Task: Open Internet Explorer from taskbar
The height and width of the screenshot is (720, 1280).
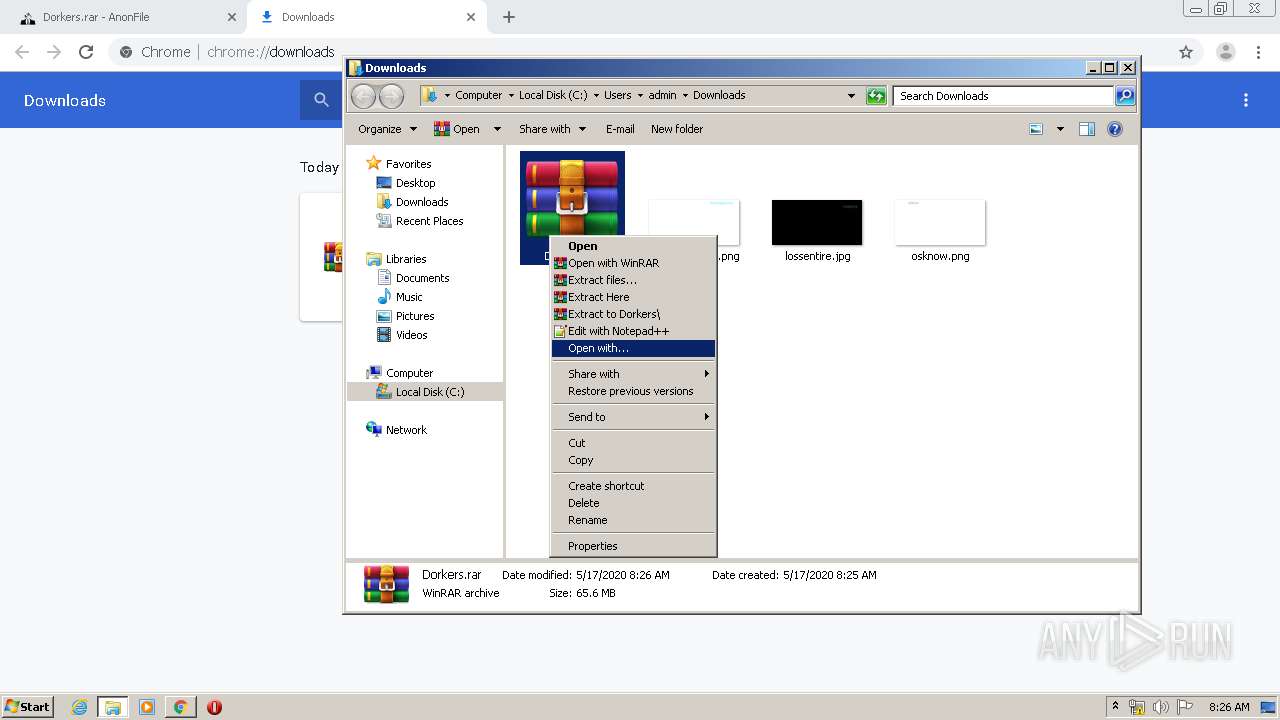Action: [80, 707]
